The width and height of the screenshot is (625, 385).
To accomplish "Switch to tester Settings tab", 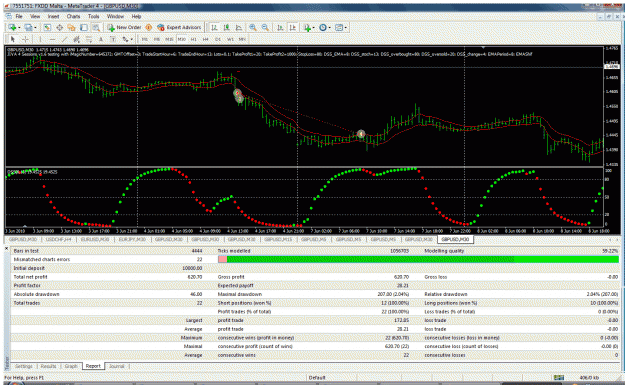I will [24, 366].
